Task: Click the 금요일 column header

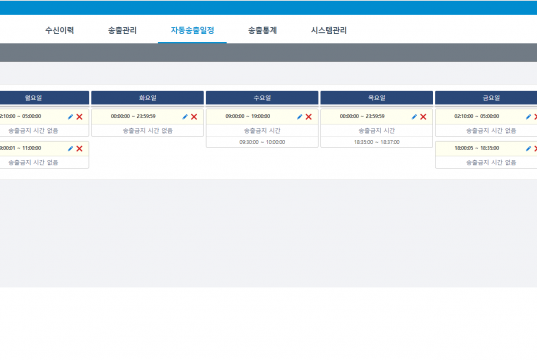Action: (486, 98)
